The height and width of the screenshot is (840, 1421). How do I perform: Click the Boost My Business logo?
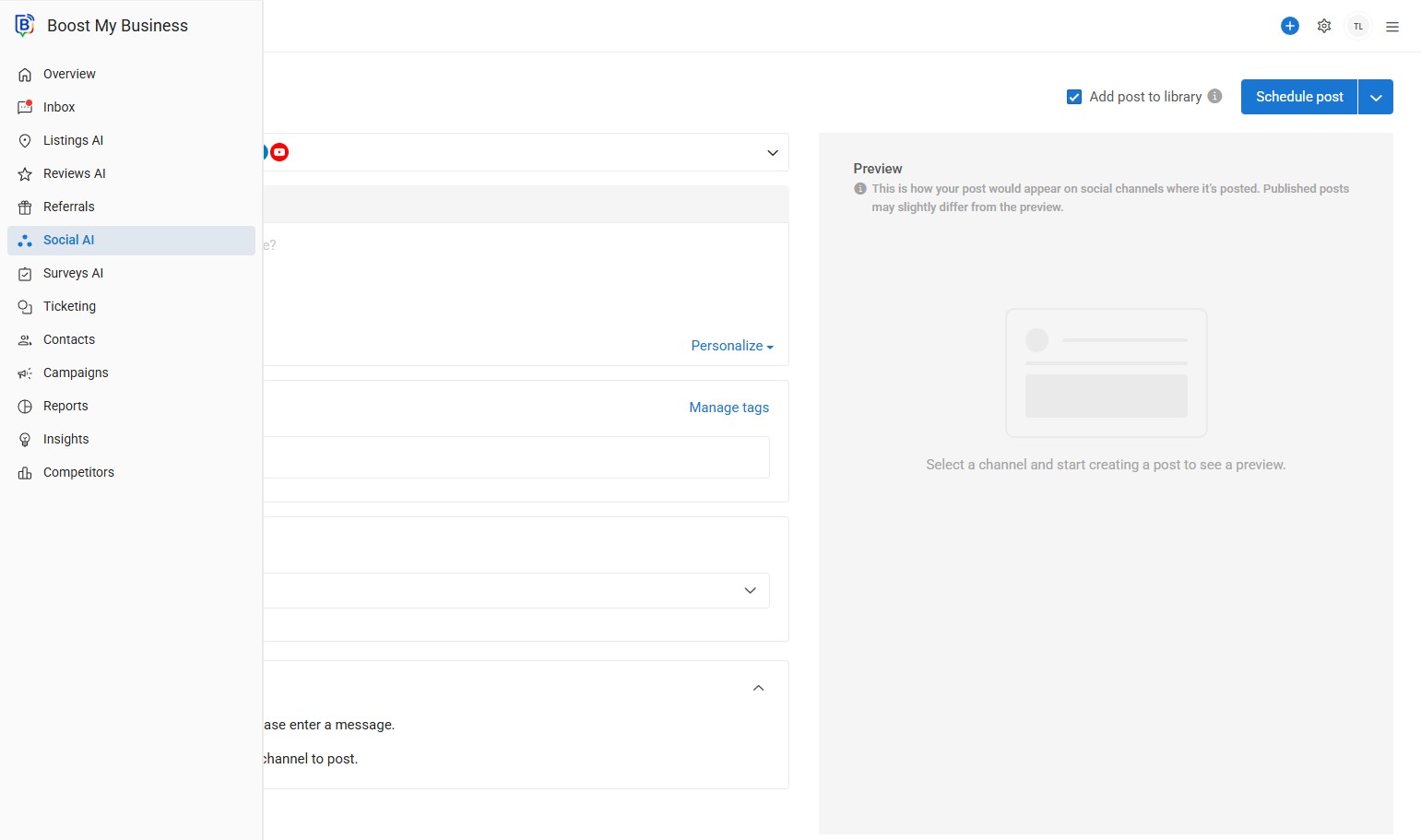25,26
